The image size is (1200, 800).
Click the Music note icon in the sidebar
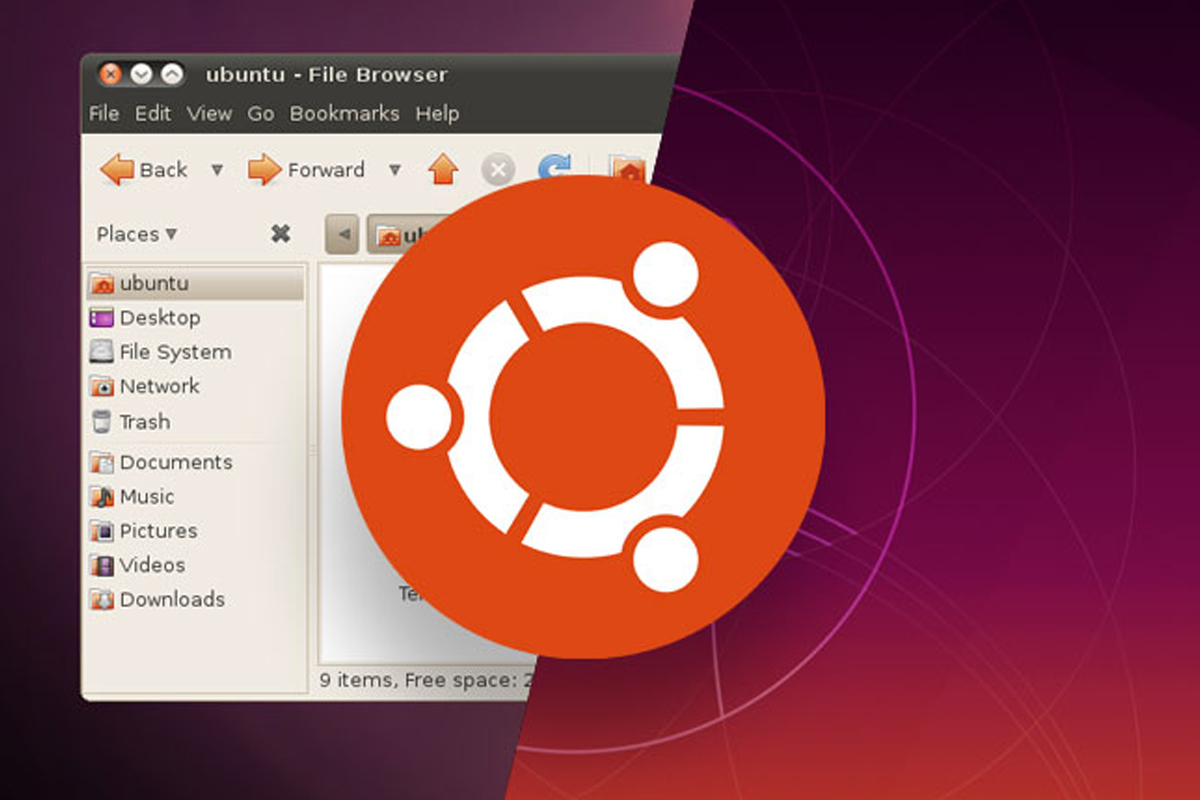(x=101, y=496)
